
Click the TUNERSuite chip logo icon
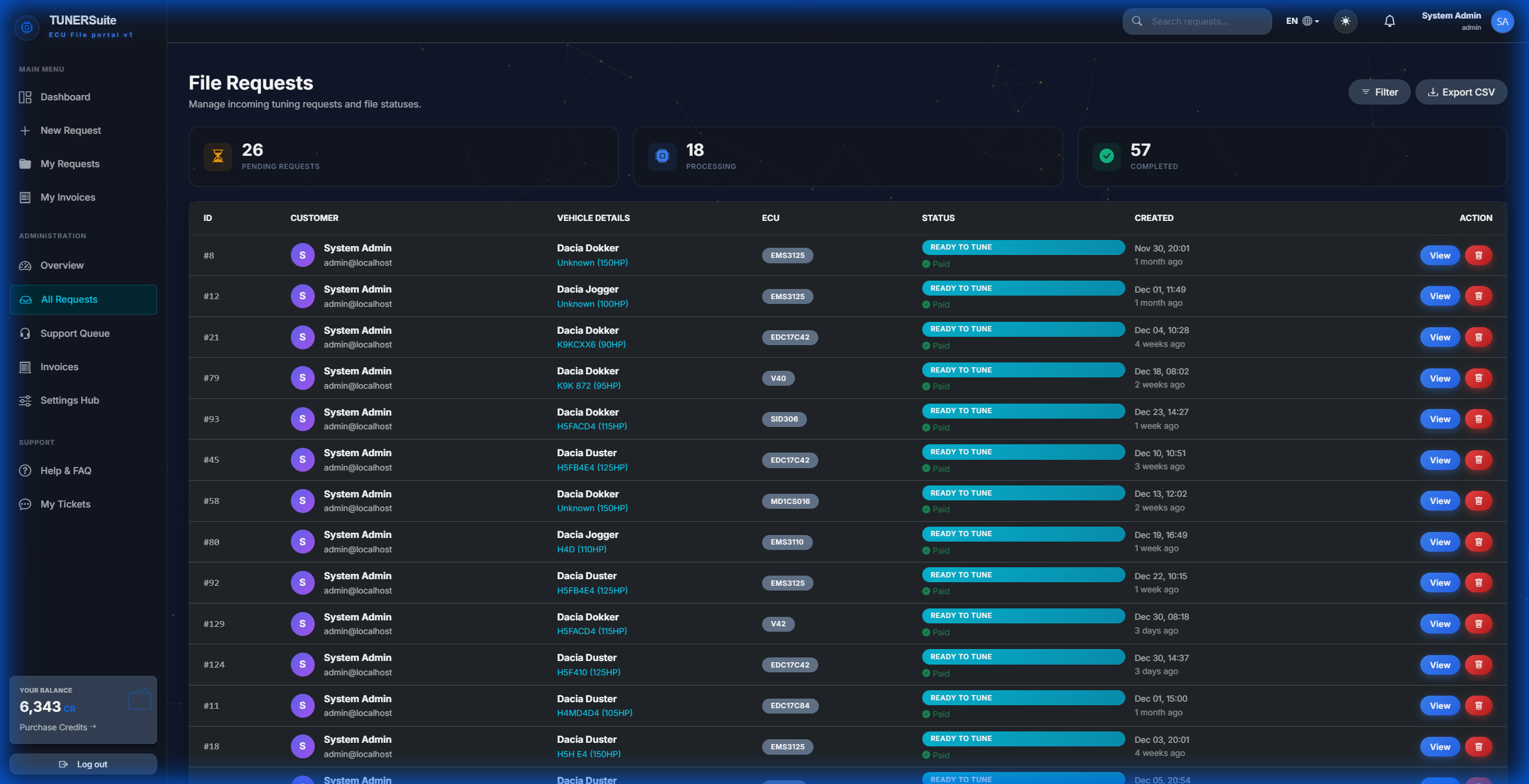27,27
